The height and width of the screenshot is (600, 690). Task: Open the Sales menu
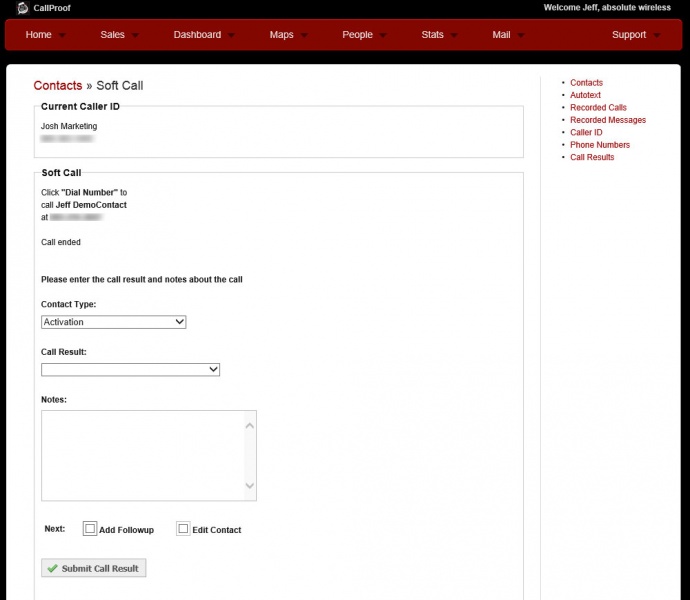click(x=113, y=35)
